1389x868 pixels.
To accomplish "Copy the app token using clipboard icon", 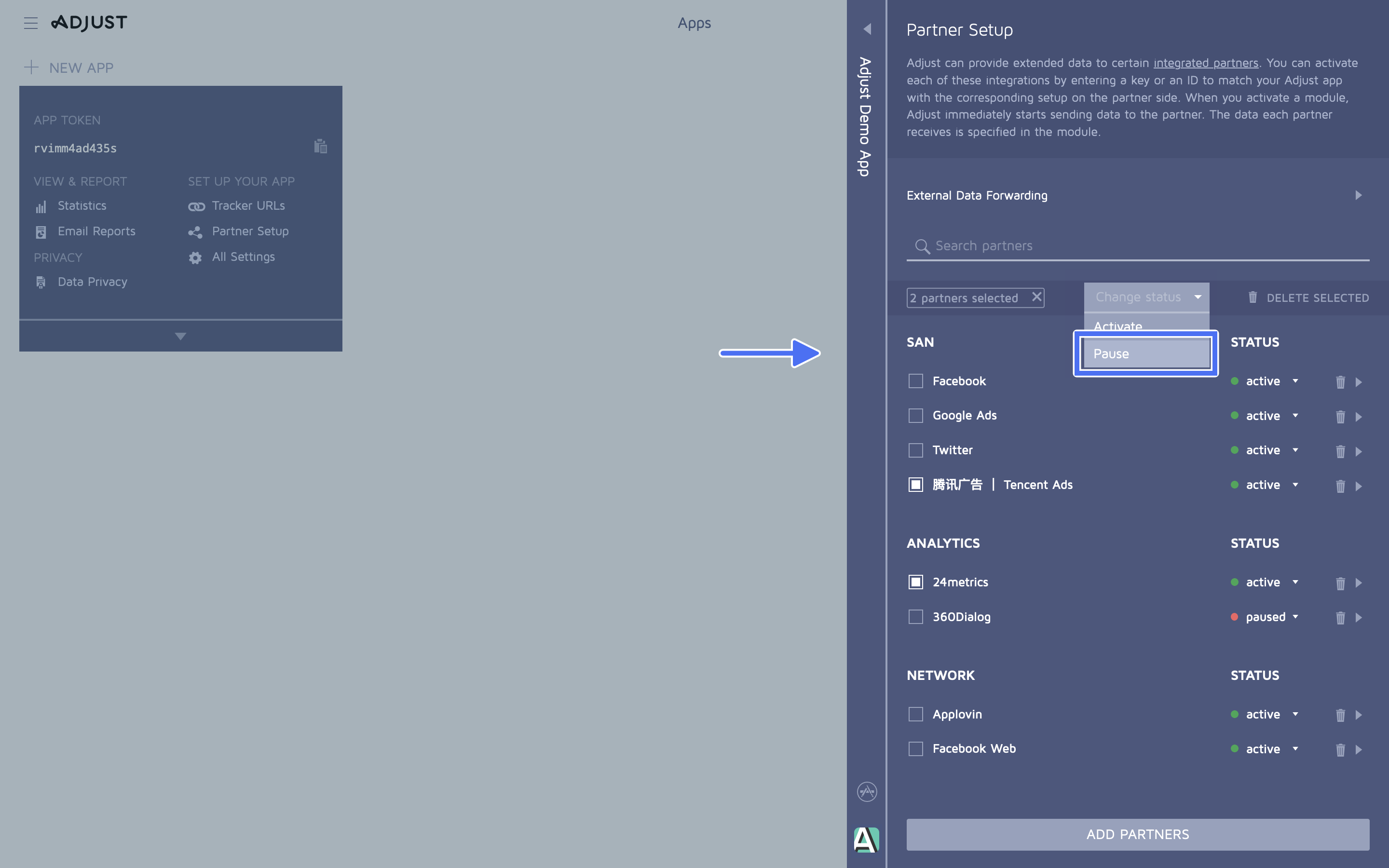I will tap(320, 147).
